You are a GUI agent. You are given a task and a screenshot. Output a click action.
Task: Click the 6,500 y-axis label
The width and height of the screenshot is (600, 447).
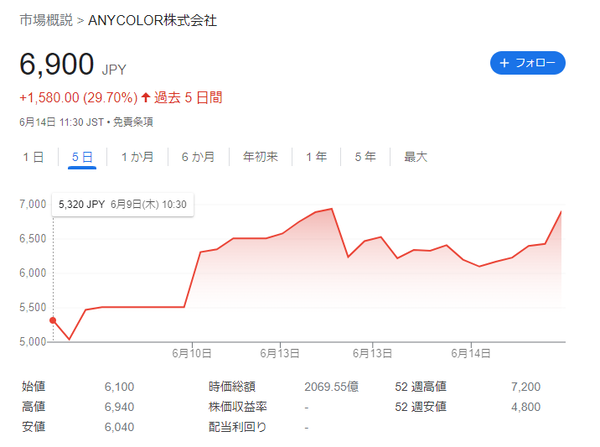[x=33, y=238]
